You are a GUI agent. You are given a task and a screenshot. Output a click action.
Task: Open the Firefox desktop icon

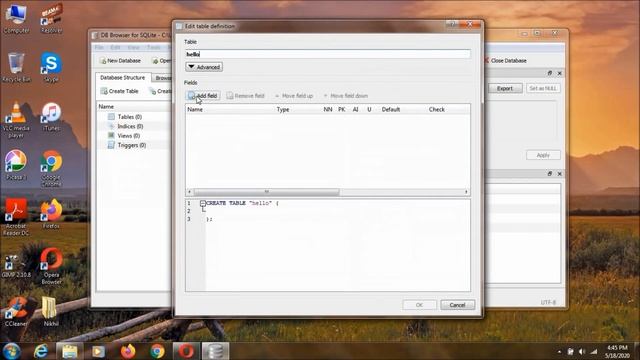pyautogui.click(x=51, y=214)
